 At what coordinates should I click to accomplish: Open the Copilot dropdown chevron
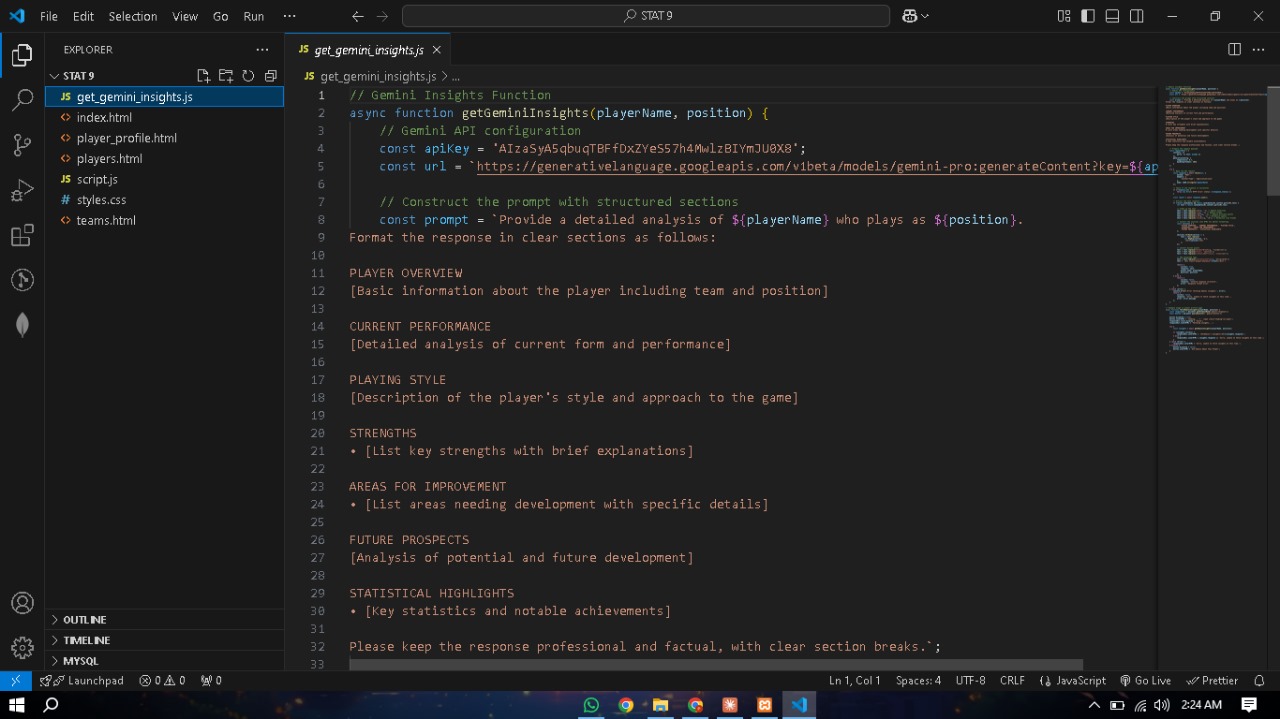(925, 16)
